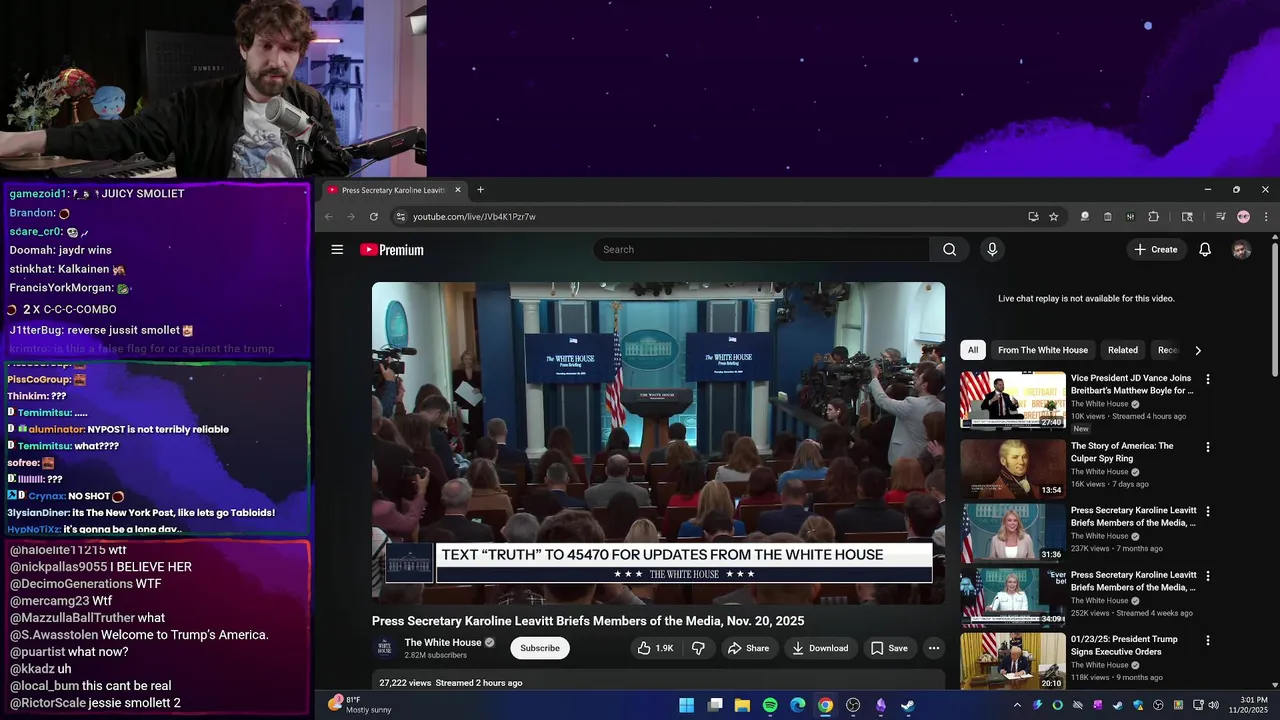
Task: Open the YouTube hamburger guide menu
Action: (x=337, y=250)
